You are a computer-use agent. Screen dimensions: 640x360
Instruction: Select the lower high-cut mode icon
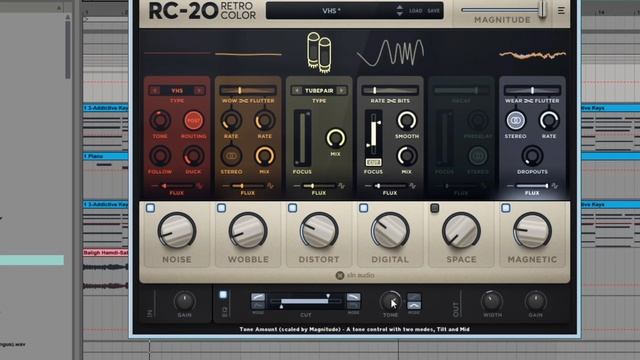click(x=353, y=305)
